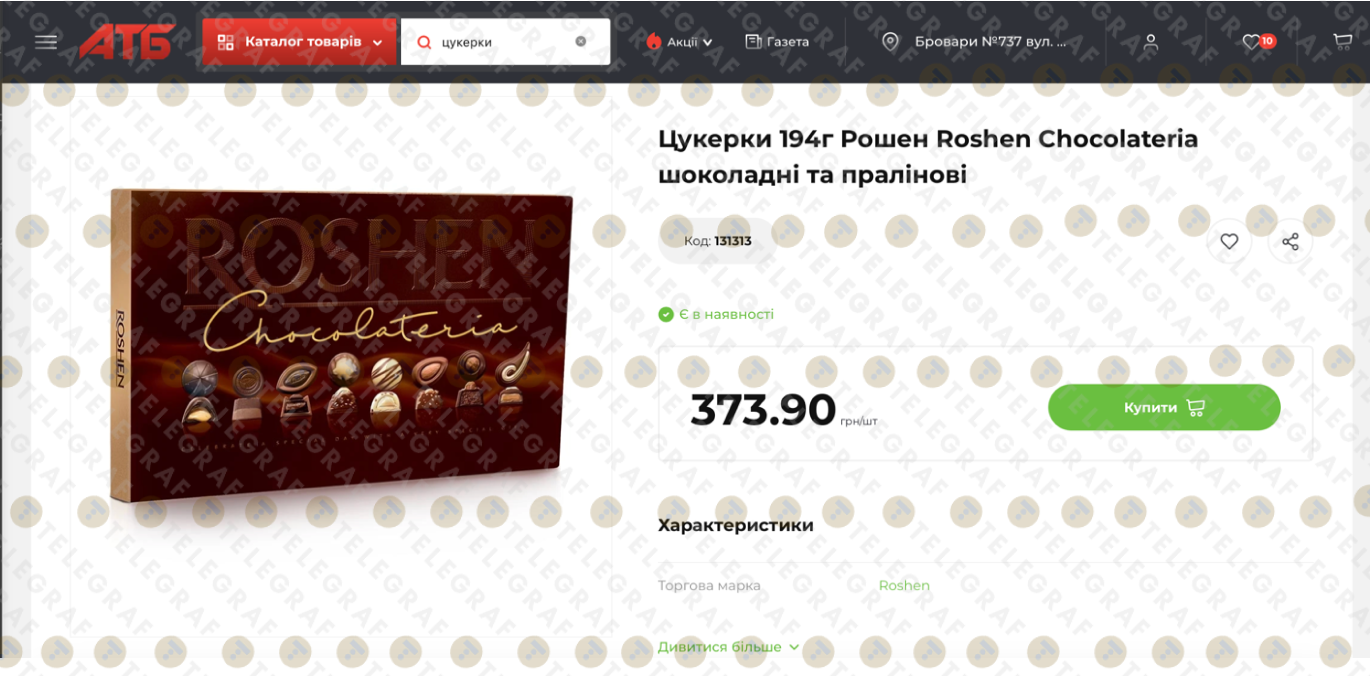The height and width of the screenshot is (676, 1370).
Task: Open the Roshen brand link
Action: tap(904, 586)
